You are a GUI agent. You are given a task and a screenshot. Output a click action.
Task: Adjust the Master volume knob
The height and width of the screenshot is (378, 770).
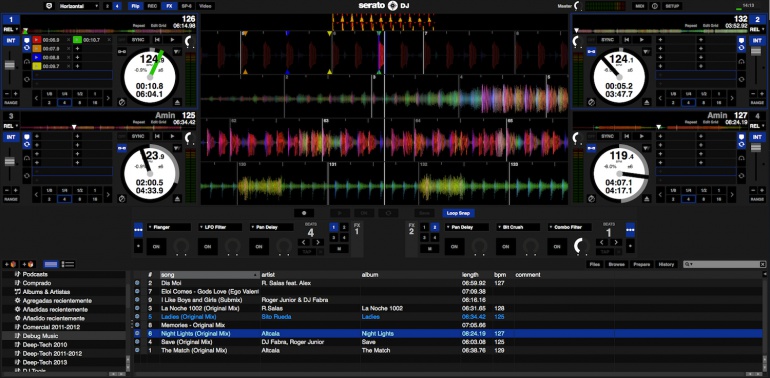pyautogui.click(x=578, y=6)
